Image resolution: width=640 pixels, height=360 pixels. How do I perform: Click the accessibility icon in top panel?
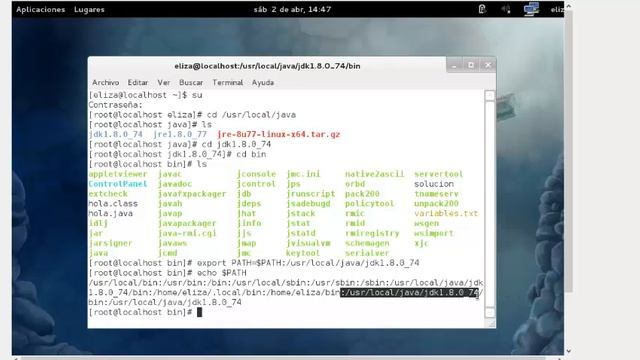tap(482, 9)
